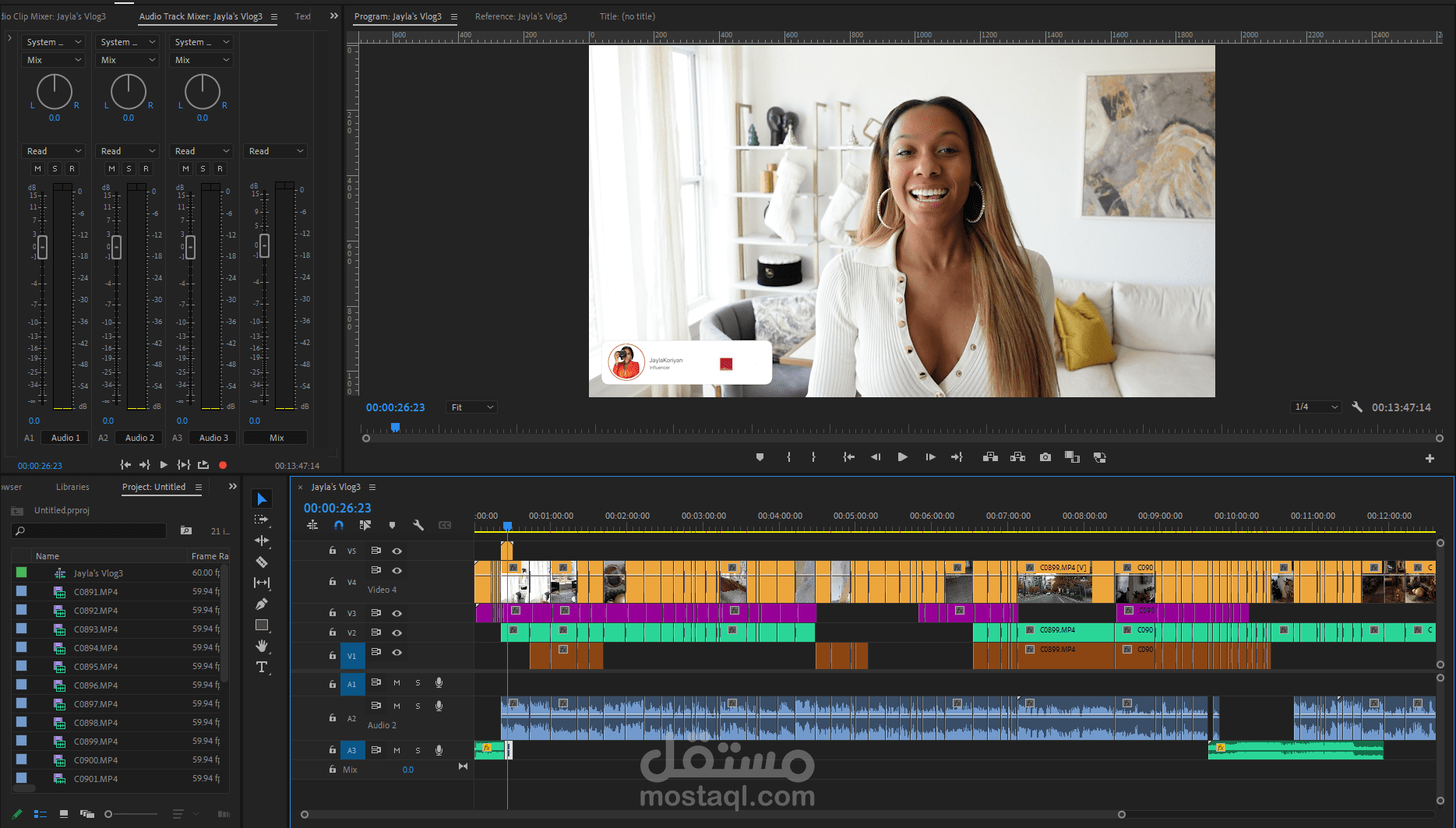Show hidden tabs beside Project: Untitled

pyautogui.click(x=232, y=487)
